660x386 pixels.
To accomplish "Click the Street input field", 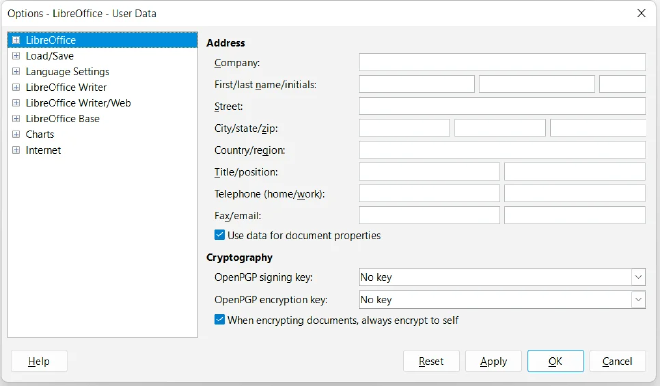I will (502, 106).
